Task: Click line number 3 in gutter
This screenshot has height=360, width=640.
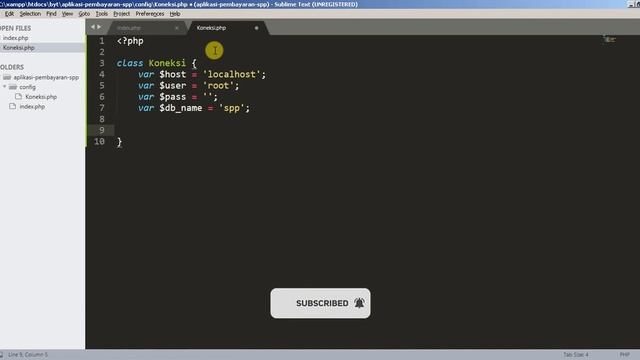Action: pos(102,63)
